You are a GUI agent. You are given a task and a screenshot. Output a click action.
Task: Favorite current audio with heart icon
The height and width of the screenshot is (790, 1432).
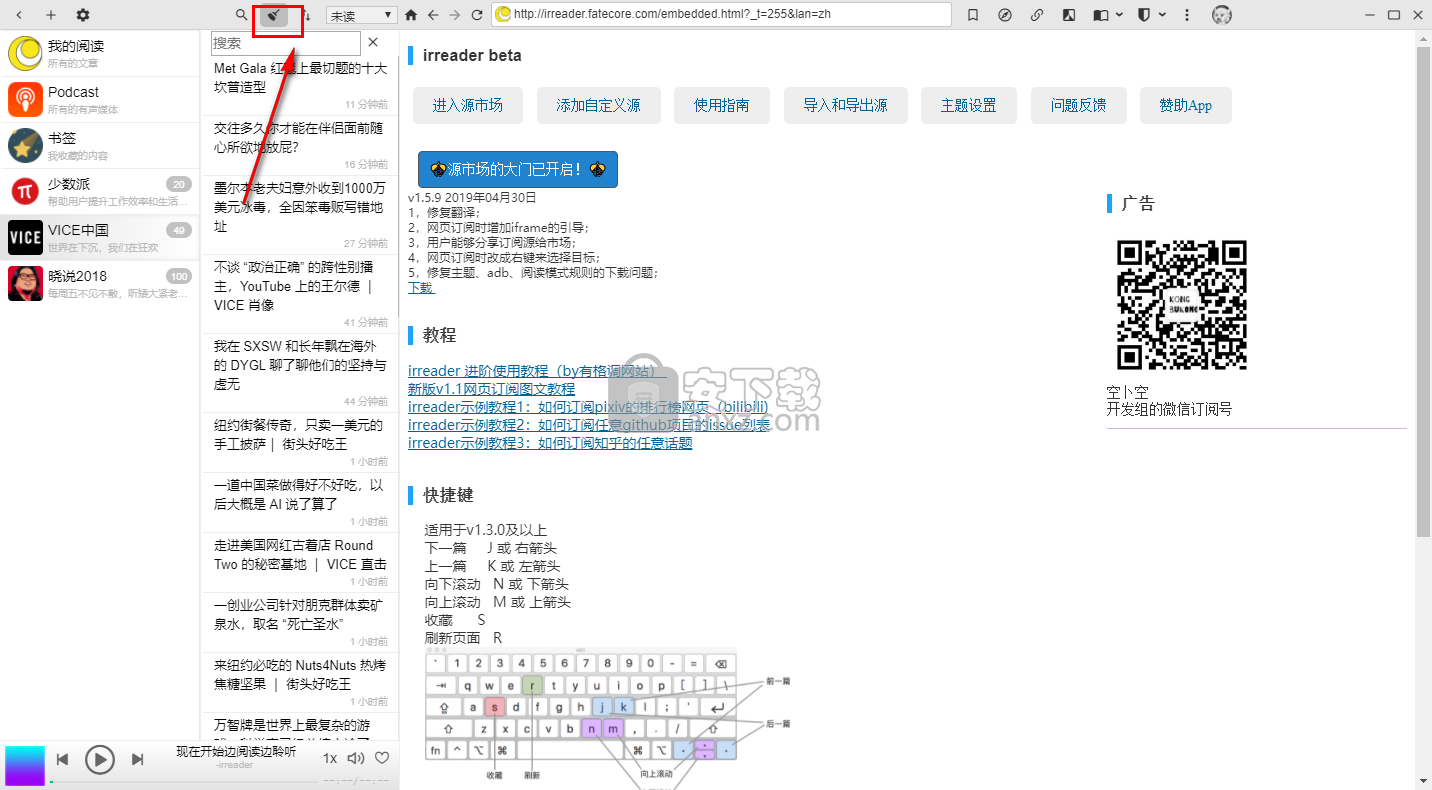382,759
